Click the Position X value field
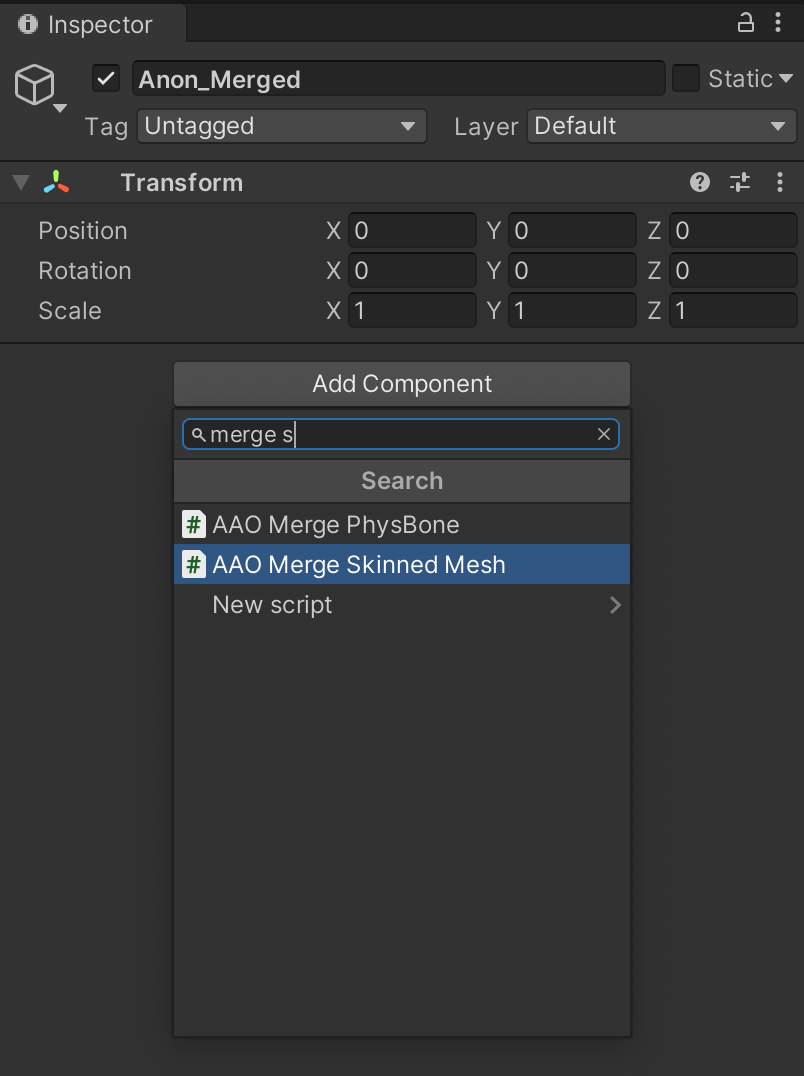This screenshot has width=804, height=1076. [x=412, y=230]
